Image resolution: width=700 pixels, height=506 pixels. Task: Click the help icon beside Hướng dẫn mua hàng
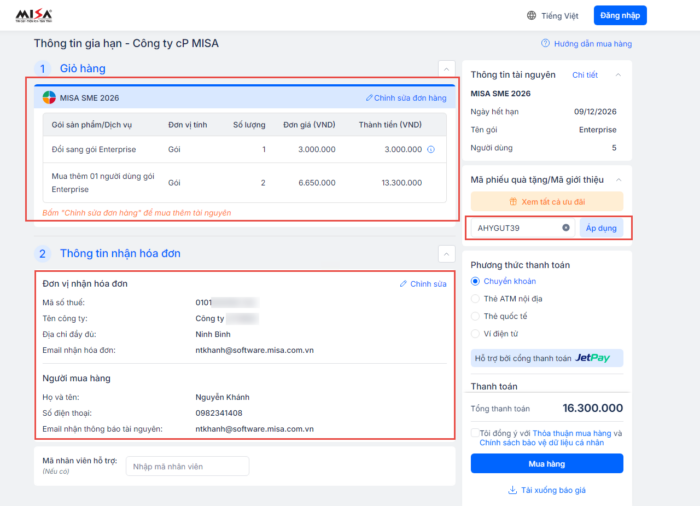coord(545,44)
